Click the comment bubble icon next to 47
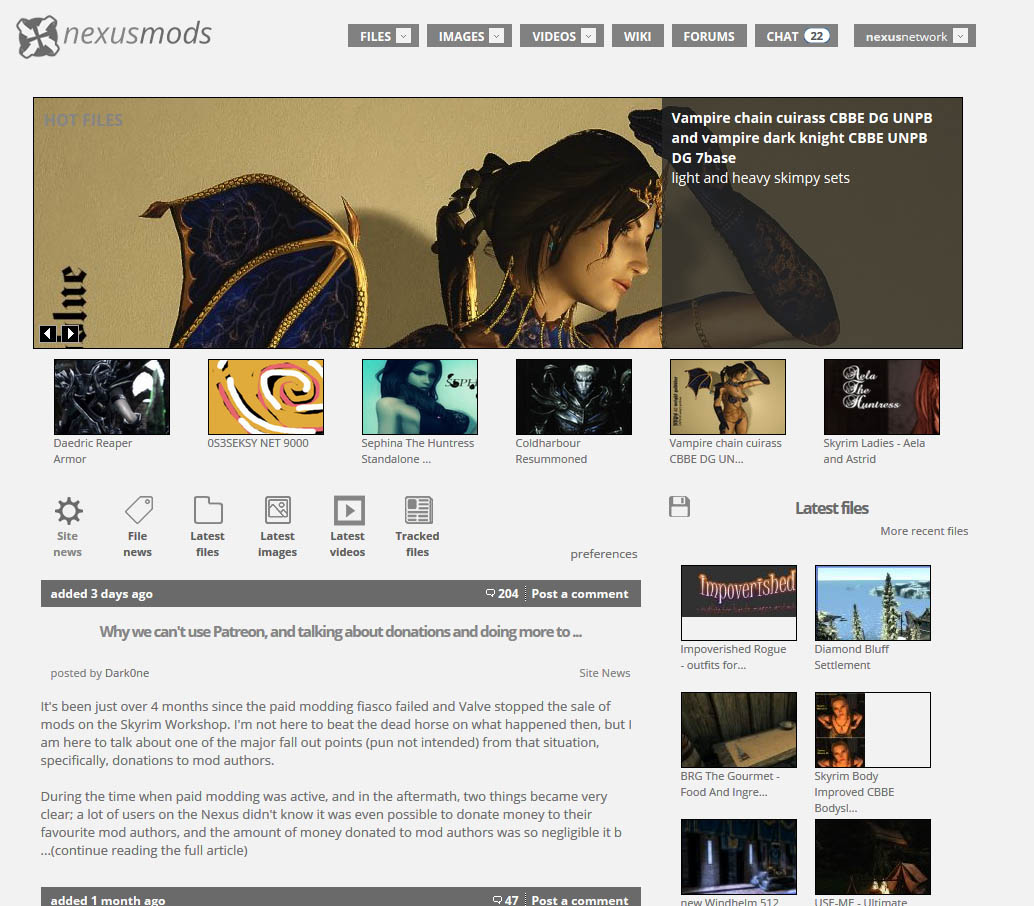The width and height of the screenshot is (1034, 906). [x=497, y=899]
